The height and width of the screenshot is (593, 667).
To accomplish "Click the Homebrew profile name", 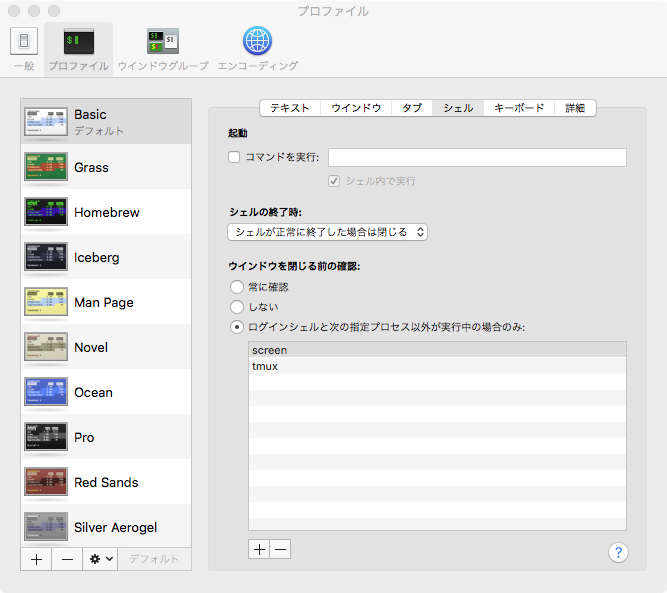I will click(x=107, y=212).
